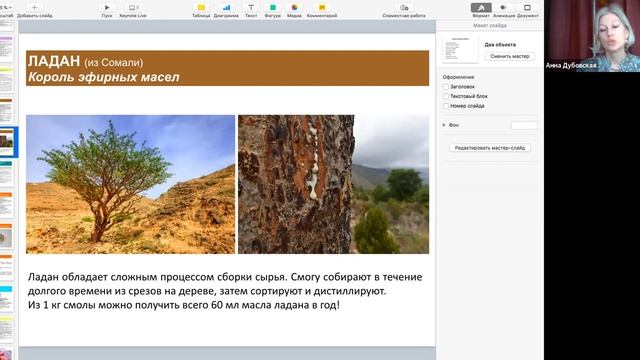The width and height of the screenshot is (640, 360).
Task: Insert a table with the Таблица icon
Action: pos(201,7)
